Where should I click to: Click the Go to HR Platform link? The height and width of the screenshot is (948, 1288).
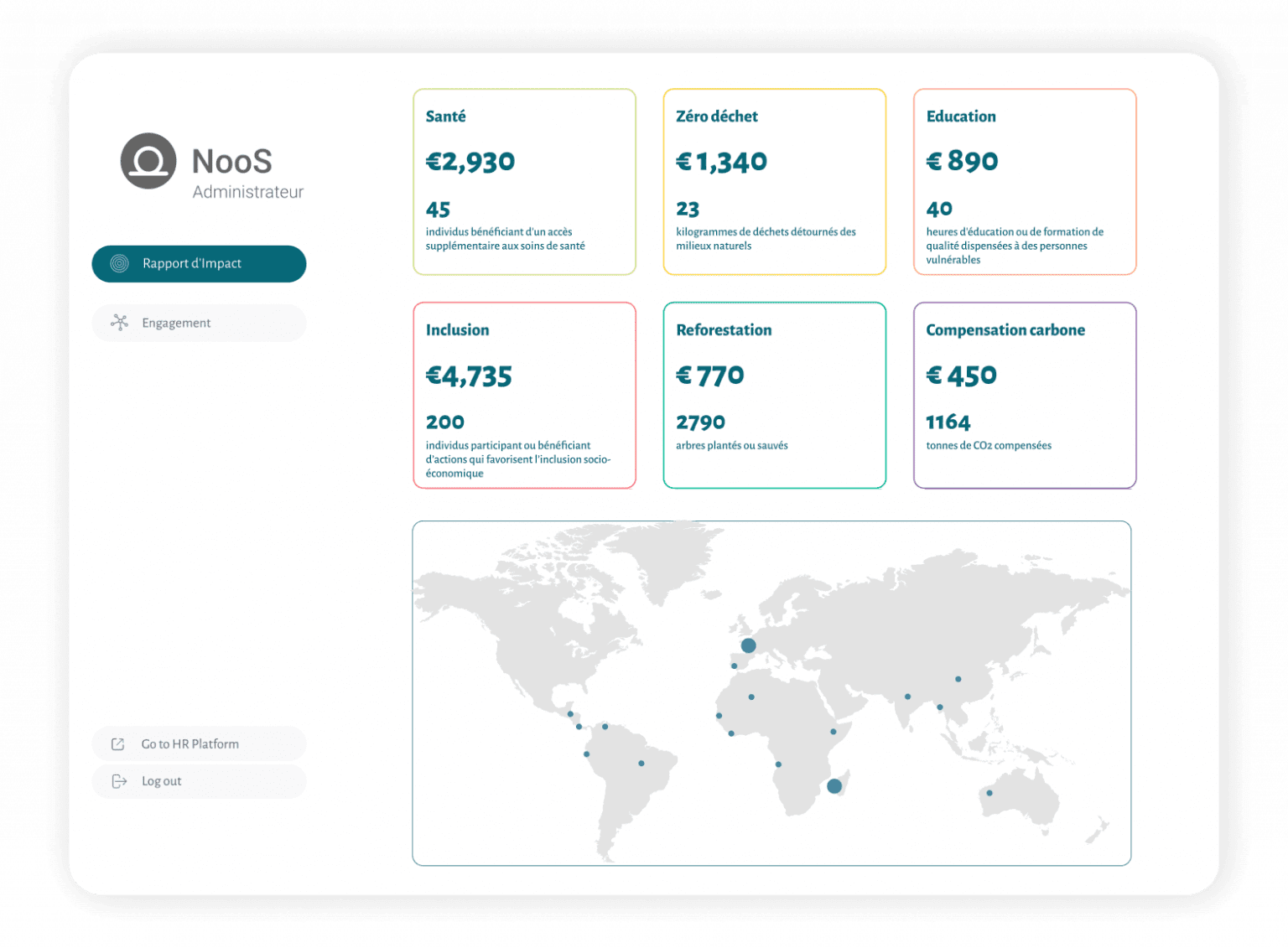(x=190, y=743)
